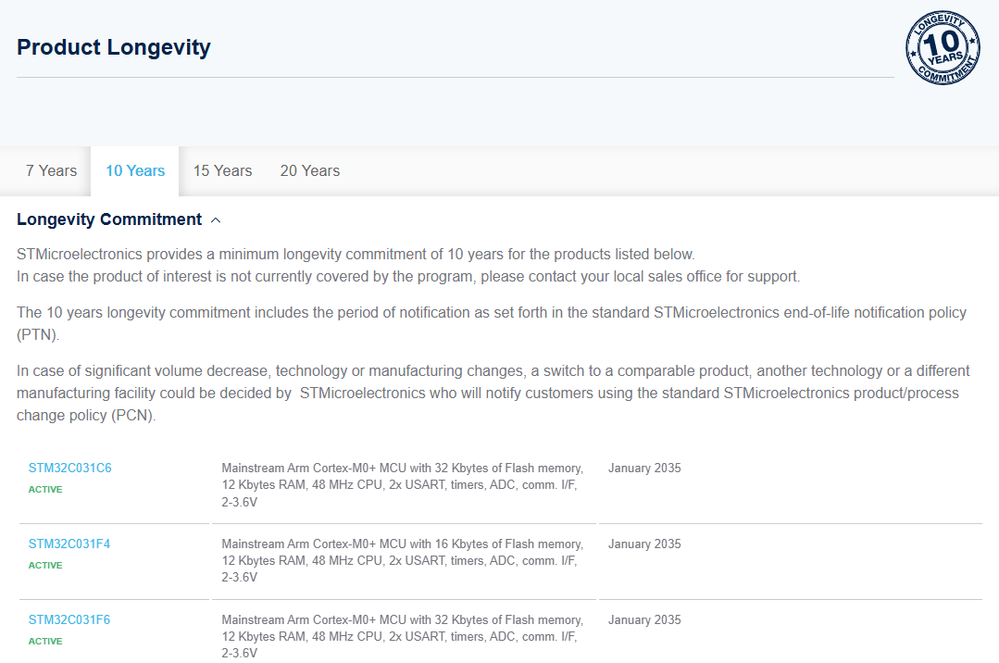
Task: Click January 2035 date in STM32C031F6 row
Action: 644,620
